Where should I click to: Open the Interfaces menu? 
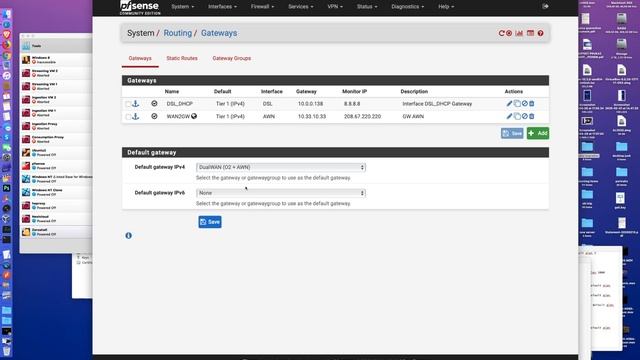[x=222, y=7]
